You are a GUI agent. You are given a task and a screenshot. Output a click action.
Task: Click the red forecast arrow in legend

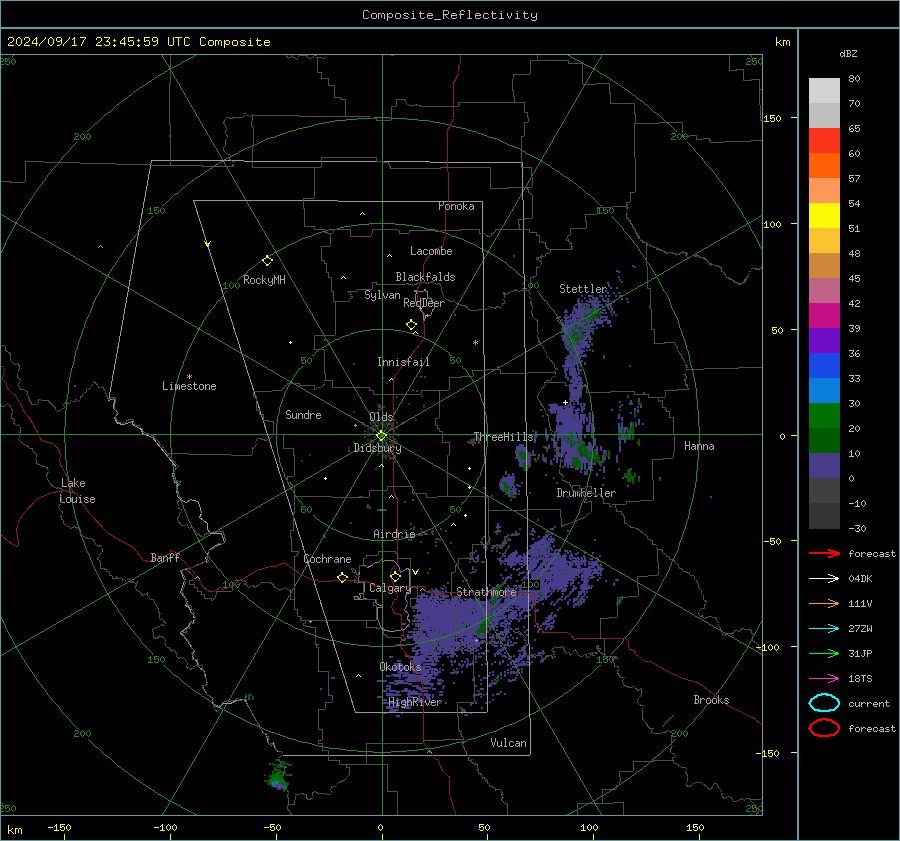point(824,553)
